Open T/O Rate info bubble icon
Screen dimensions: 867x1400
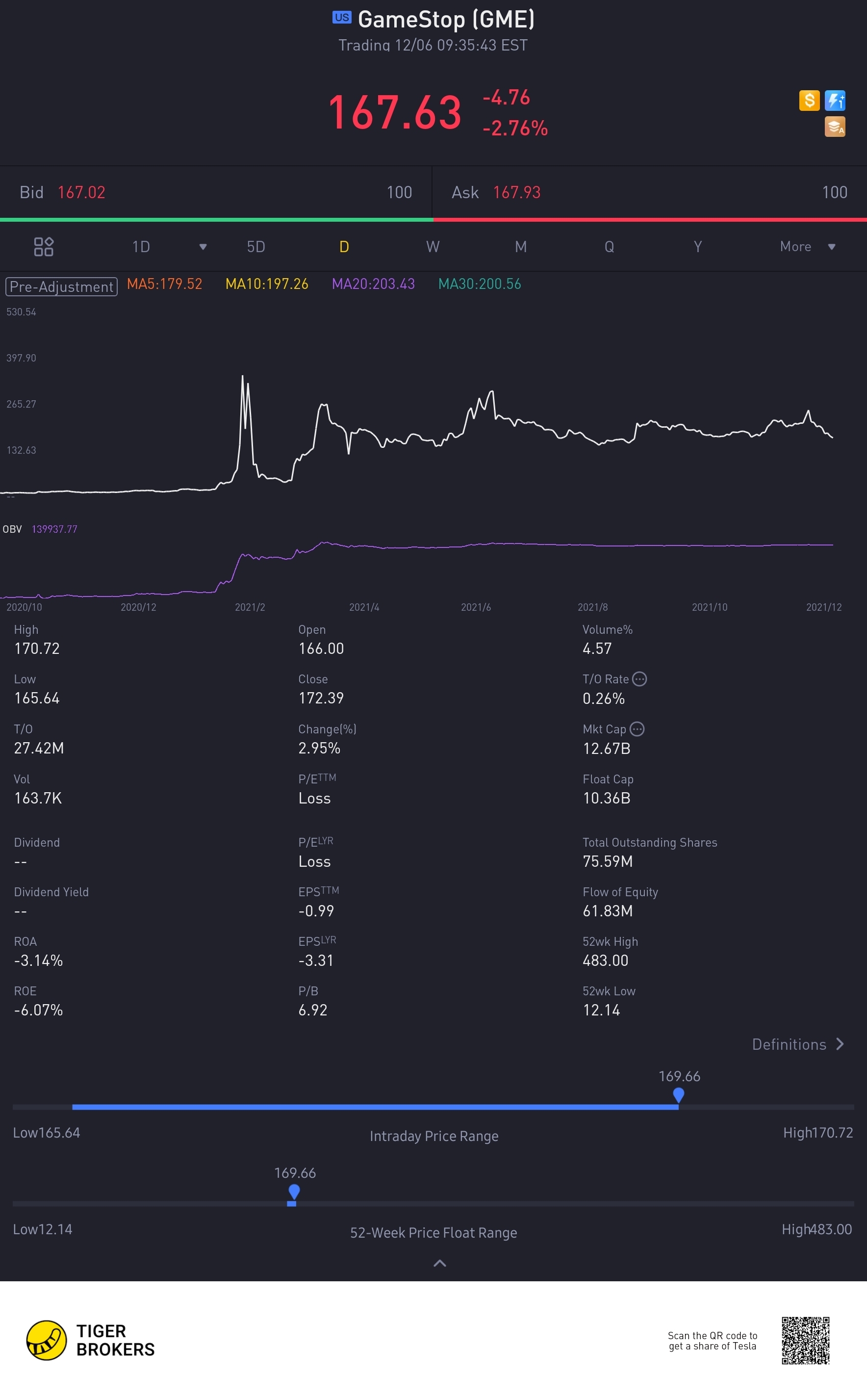tap(639, 679)
